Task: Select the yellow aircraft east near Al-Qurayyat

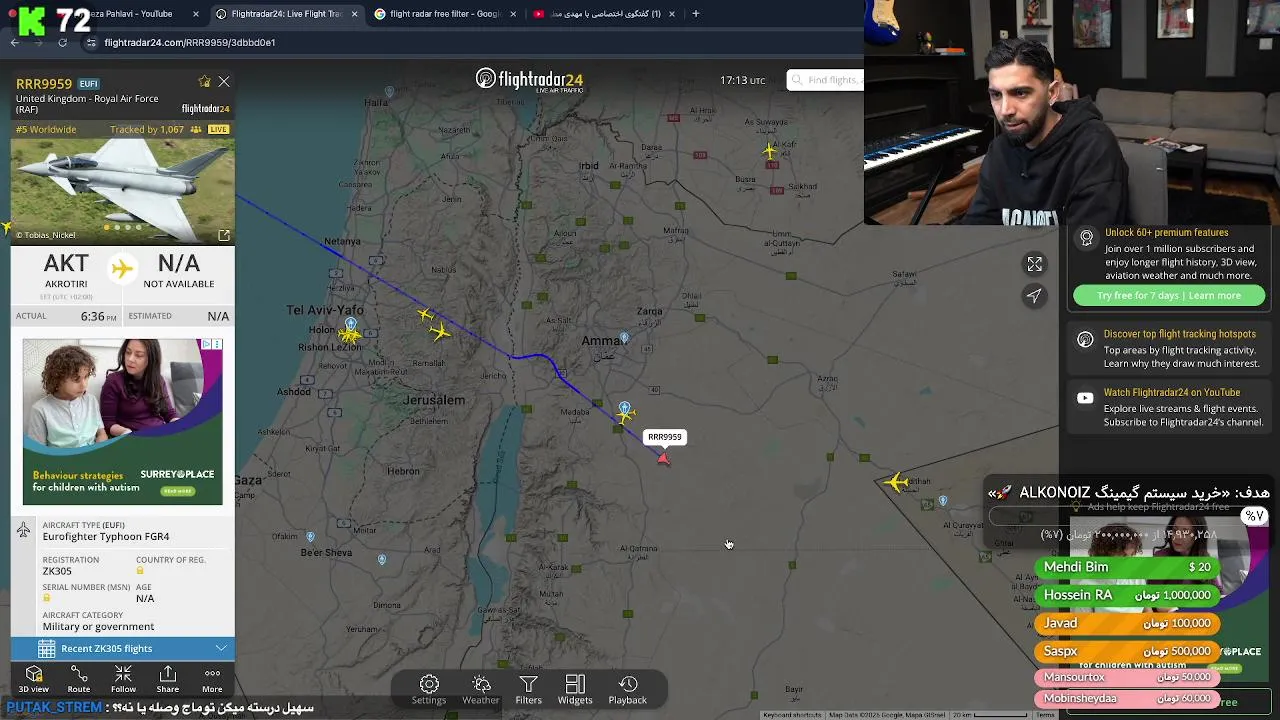Action: click(896, 483)
